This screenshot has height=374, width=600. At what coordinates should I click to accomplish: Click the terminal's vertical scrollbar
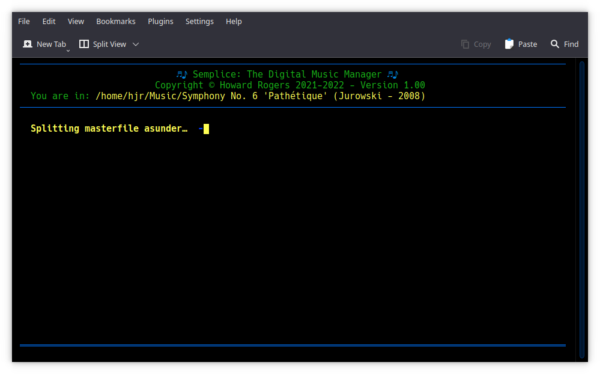click(582, 209)
